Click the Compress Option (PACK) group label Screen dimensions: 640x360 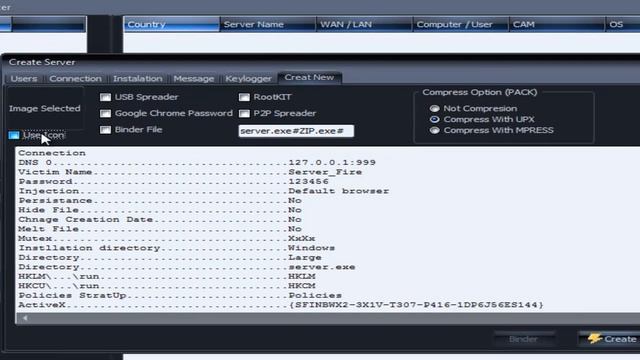click(480, 92)
